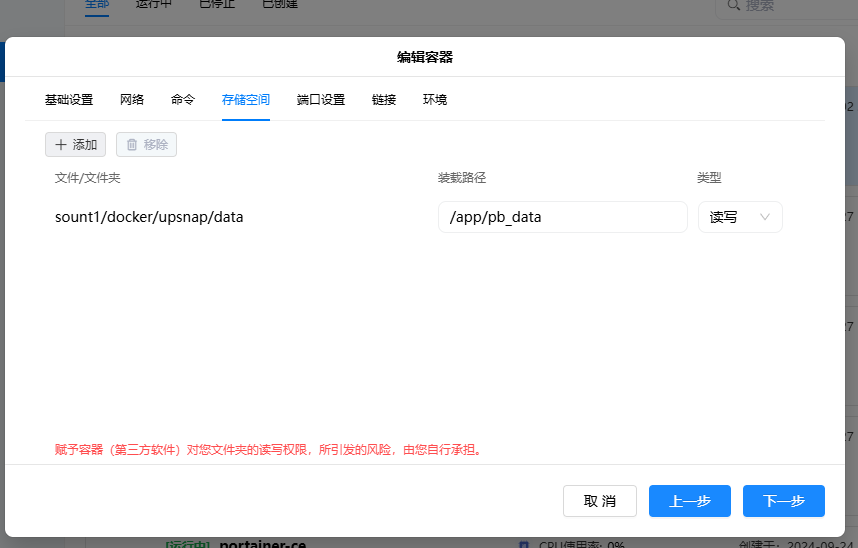Switch to the 端口设置 tab
Screen dimensions: 858x548
coord(321,100)
